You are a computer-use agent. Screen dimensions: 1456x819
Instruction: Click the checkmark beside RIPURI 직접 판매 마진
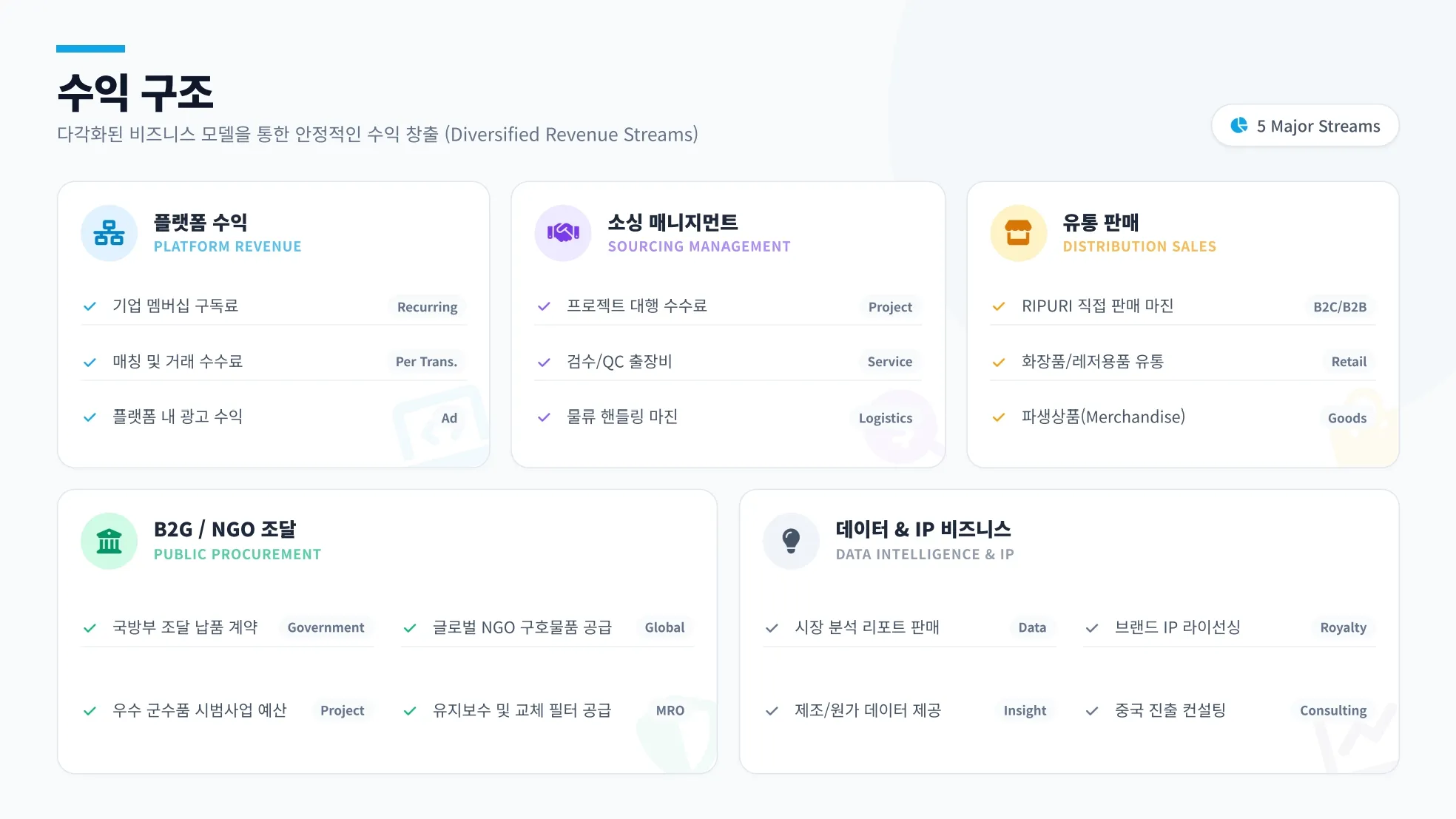999,306
